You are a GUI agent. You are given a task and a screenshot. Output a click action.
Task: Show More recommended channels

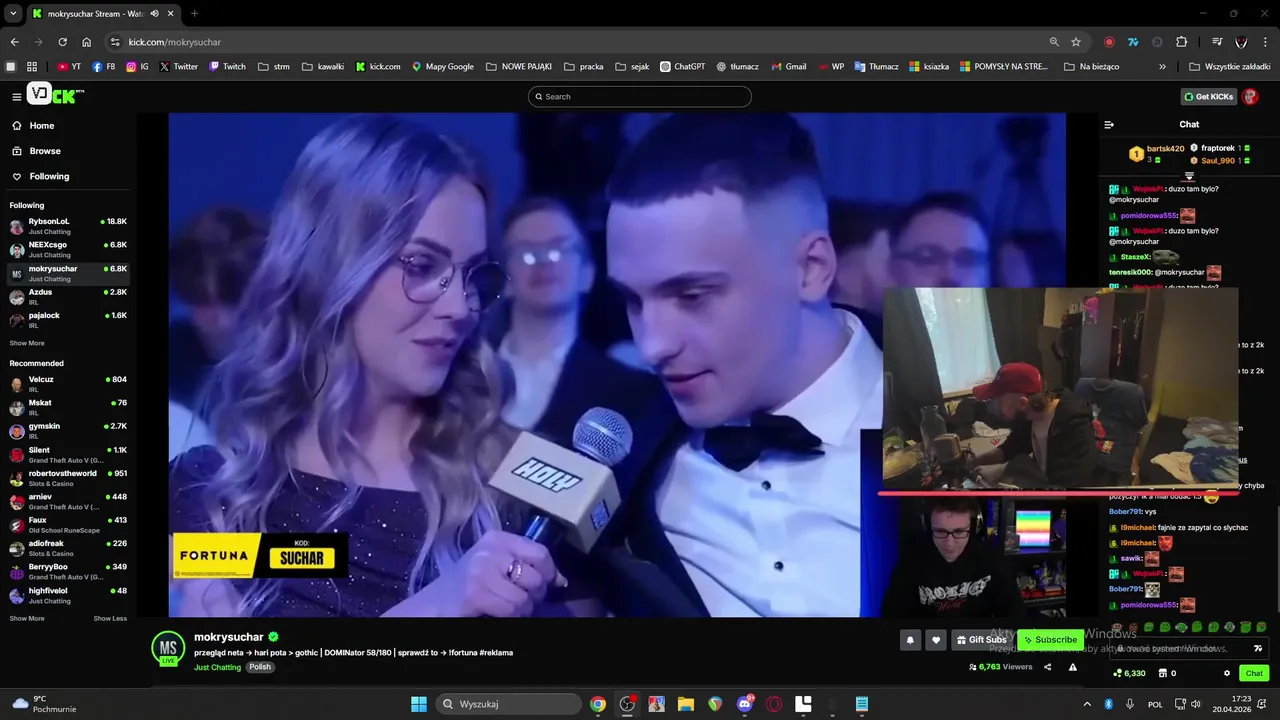[x=27, y=619]
